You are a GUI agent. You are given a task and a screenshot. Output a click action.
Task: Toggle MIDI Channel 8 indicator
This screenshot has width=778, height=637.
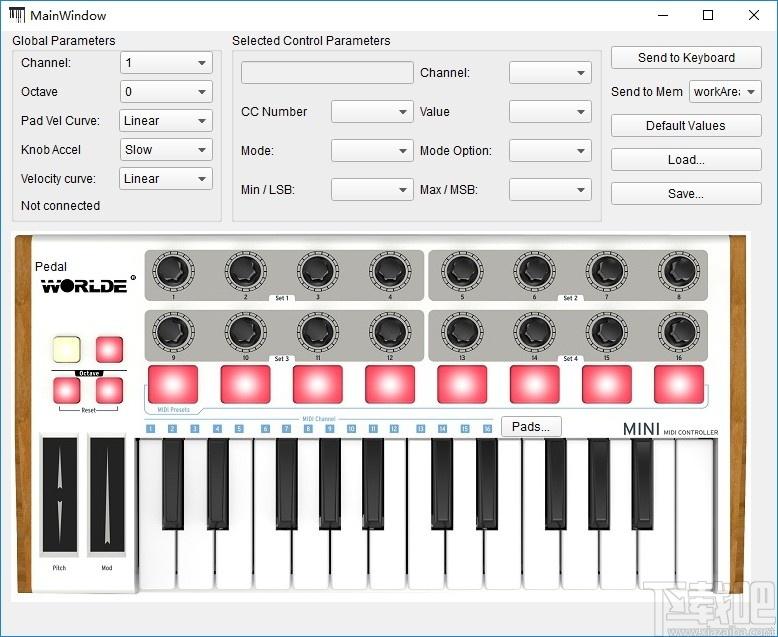tap(308, 429)
